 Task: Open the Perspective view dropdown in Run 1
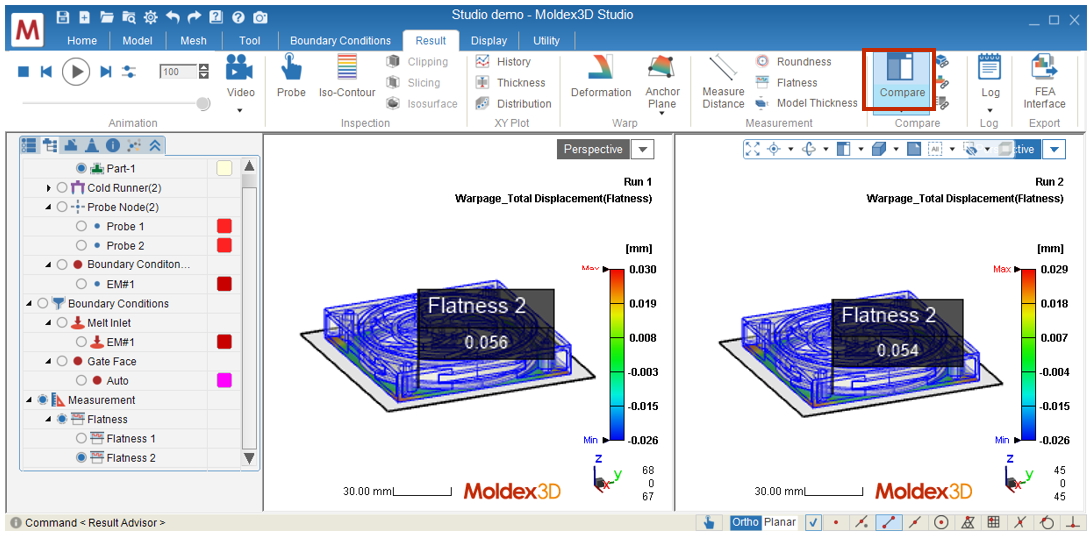point(644,149)
